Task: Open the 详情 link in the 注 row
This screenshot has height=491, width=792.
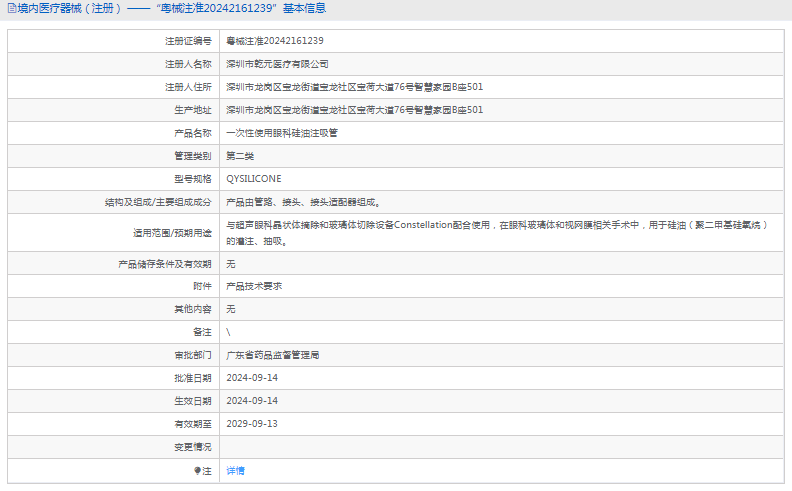Action: (235, 471)
